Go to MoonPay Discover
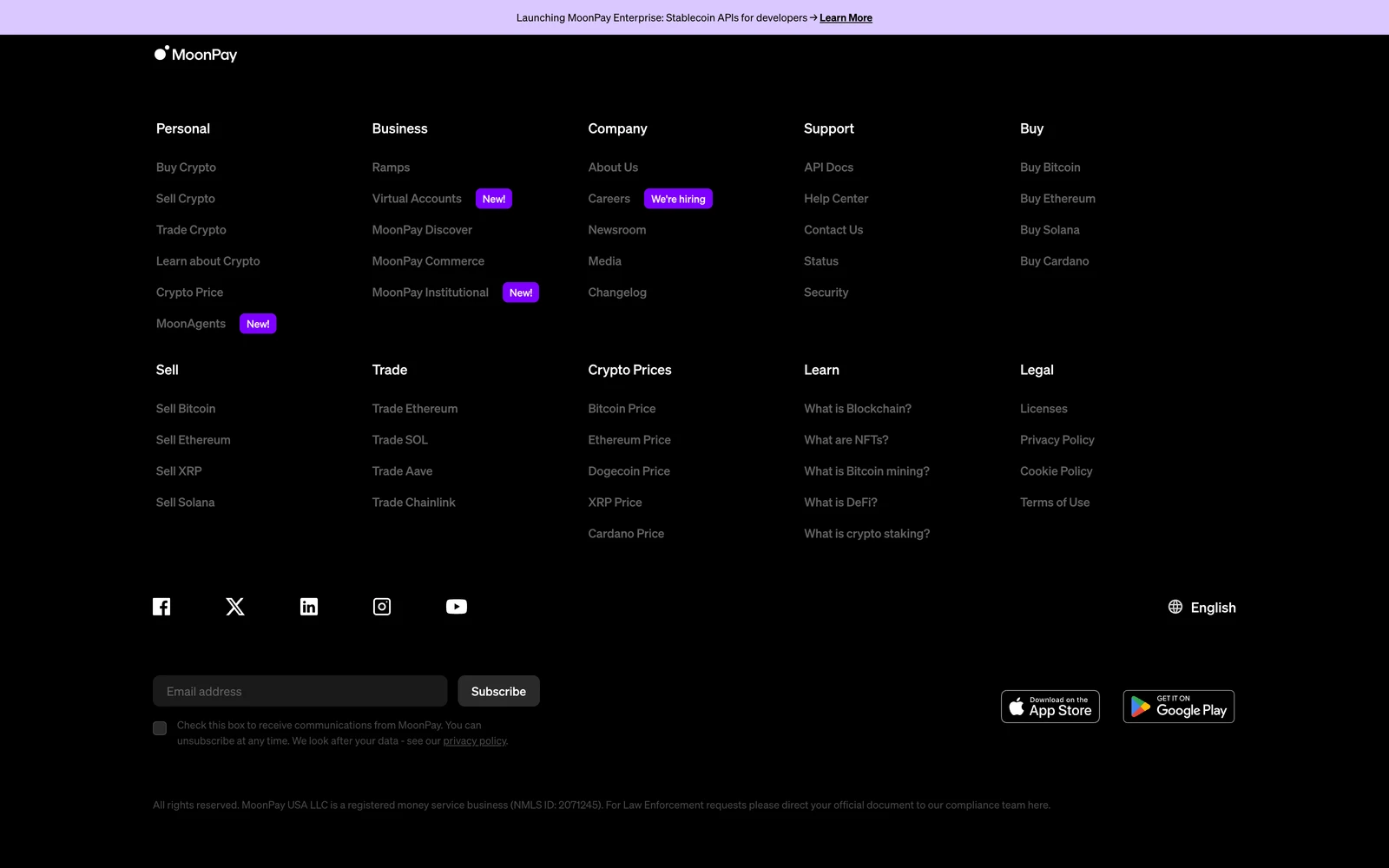The width and height of the screenshot is (1389, 868). pyautogui.click(x=422, y=230)
